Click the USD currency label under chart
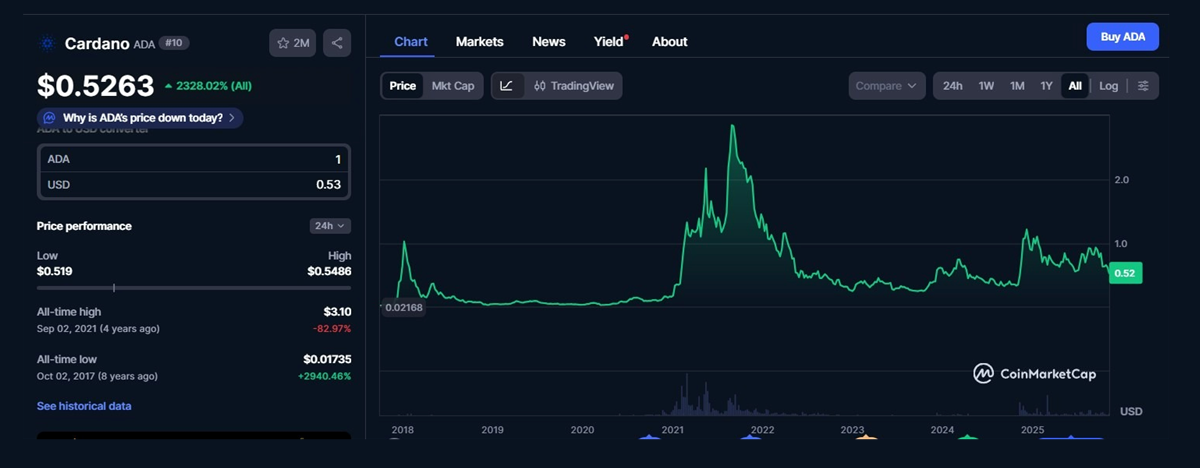 click(1131, 411)
